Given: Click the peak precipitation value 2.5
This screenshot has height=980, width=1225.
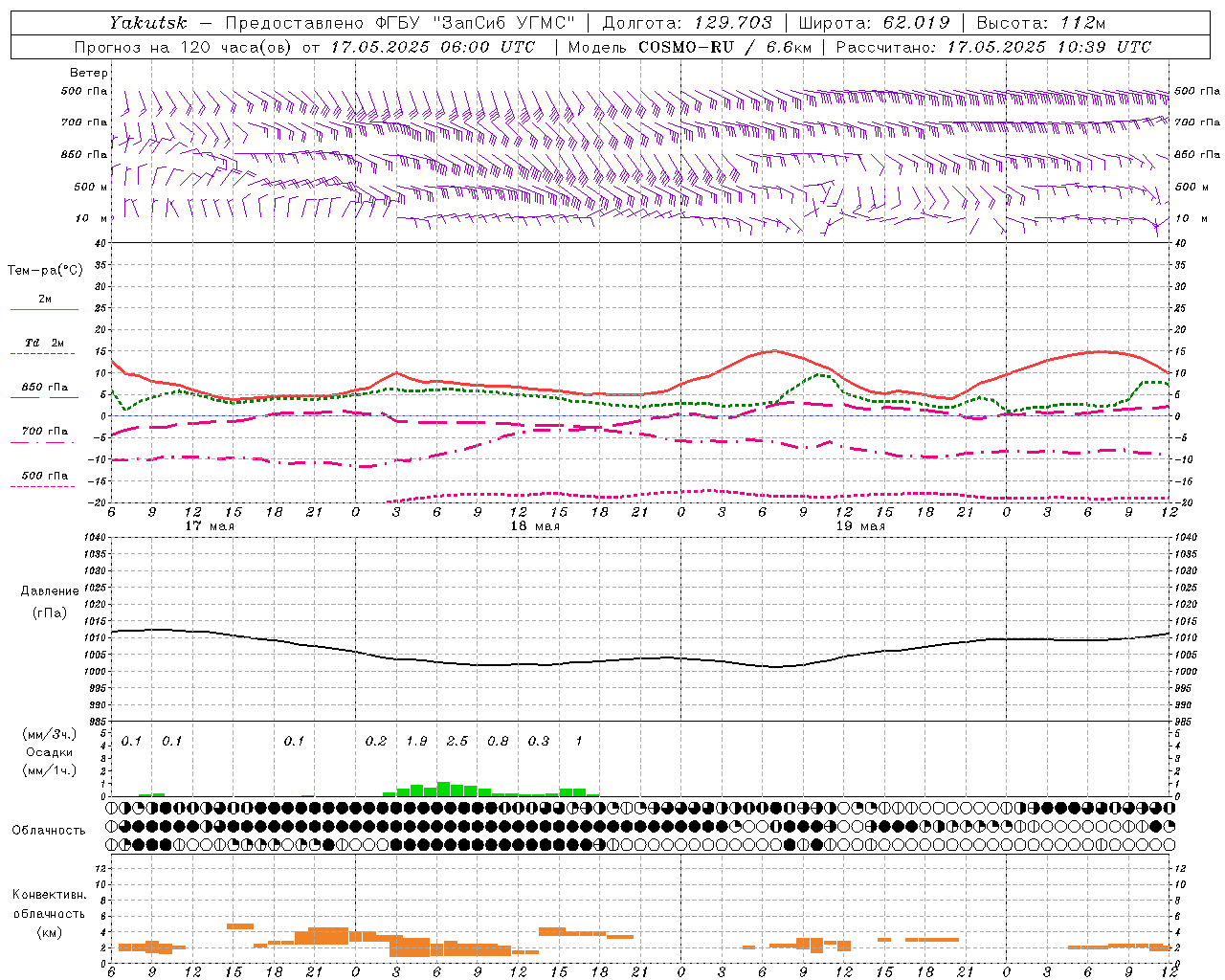Looking at the screenshot, I should 457,742.
